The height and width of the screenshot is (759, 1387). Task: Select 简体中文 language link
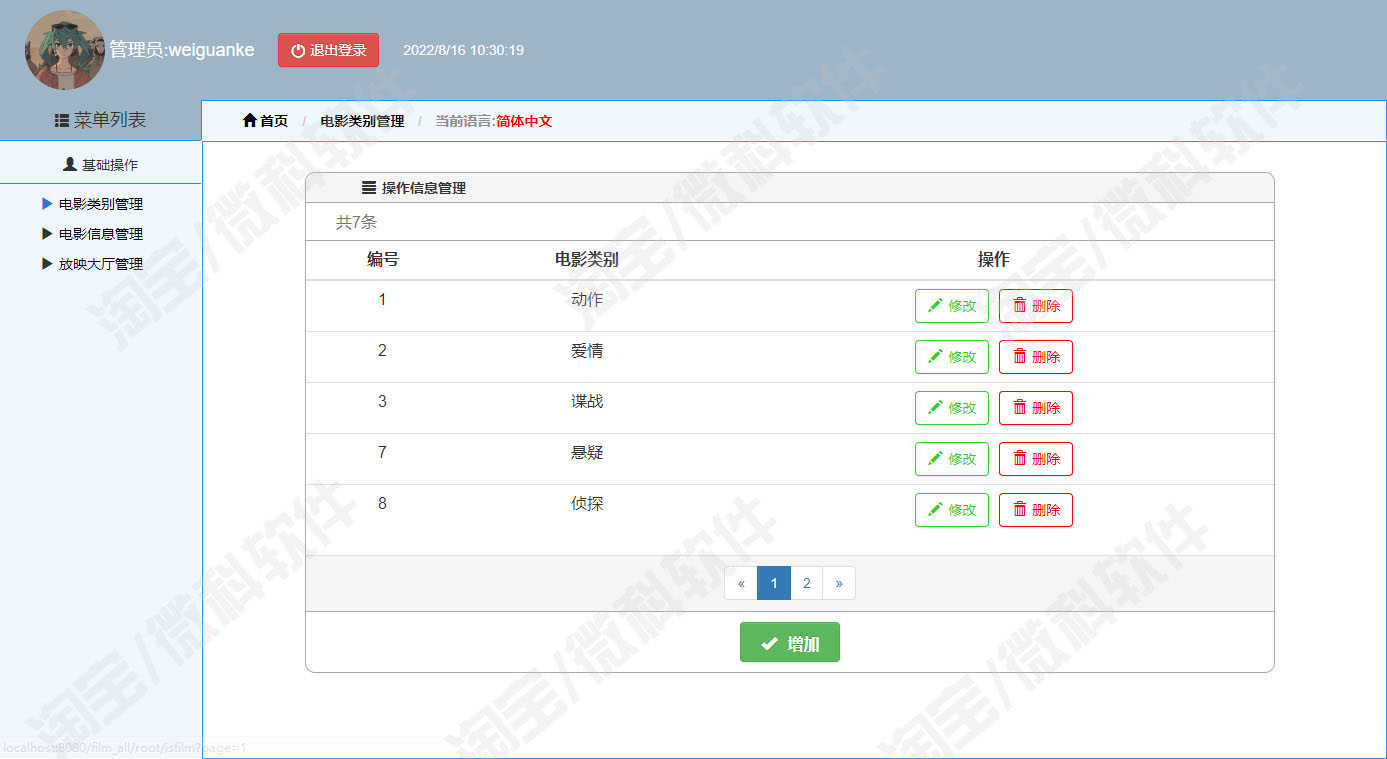coord(524,121)
